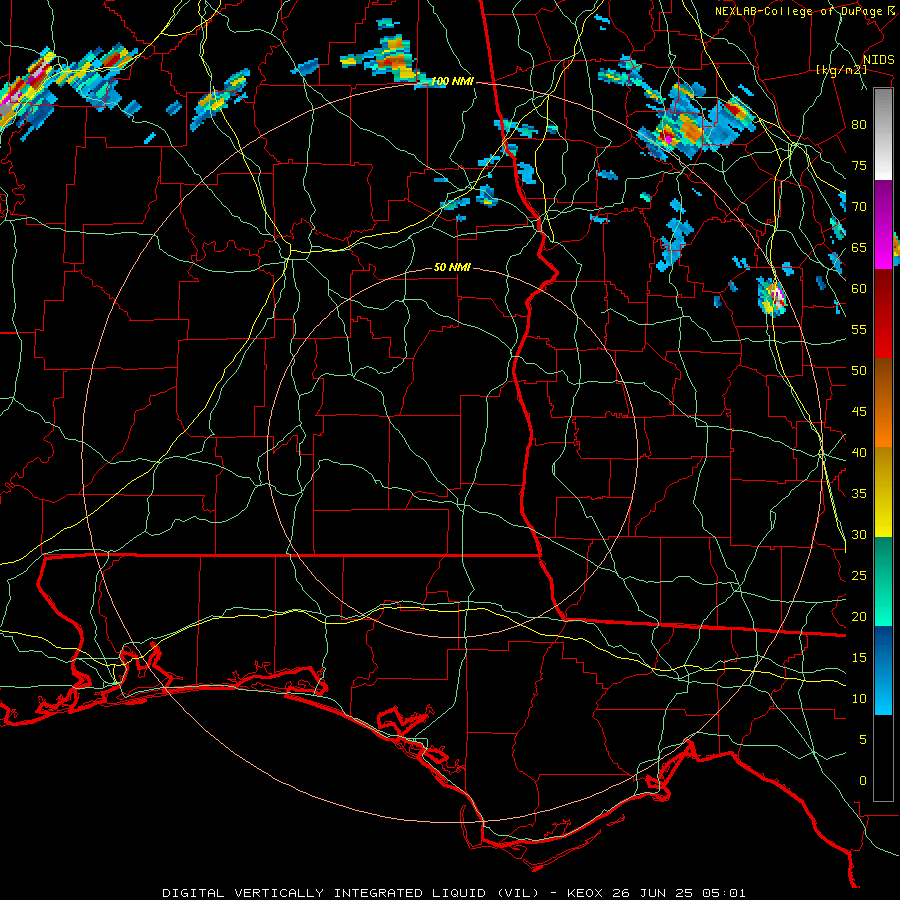This screenshot has width=900, height=900.
Task: Pick the orange-brown segment of the VIL scale
Action: coord(883,402)
